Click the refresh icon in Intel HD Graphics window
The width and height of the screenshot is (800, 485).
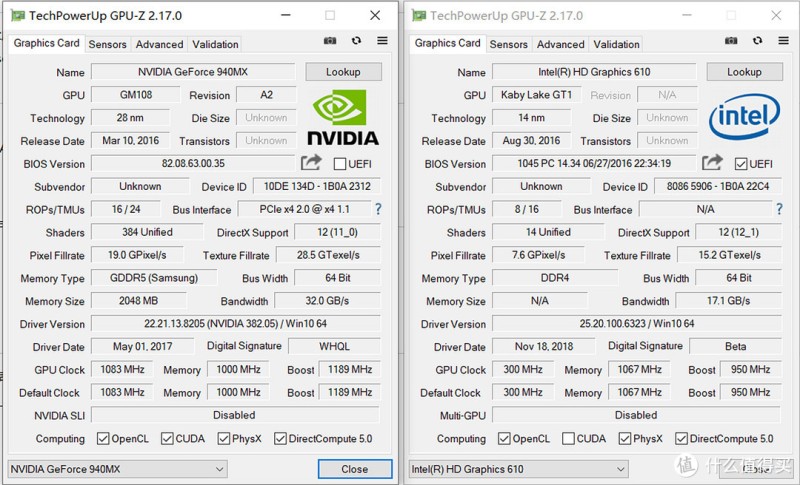[x=758, y=40]
